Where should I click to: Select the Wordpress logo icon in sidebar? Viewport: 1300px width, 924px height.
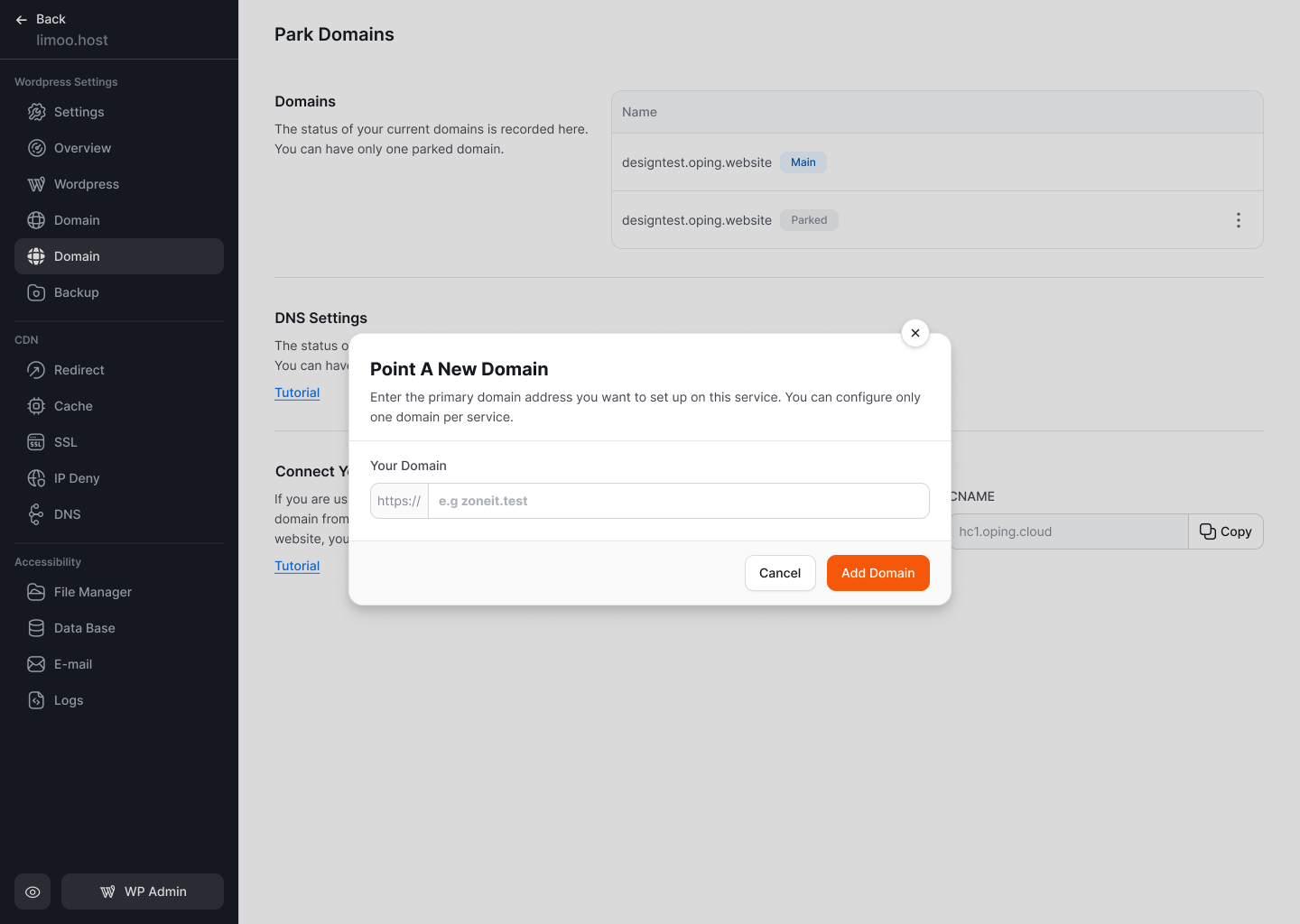tap(36, 184)
